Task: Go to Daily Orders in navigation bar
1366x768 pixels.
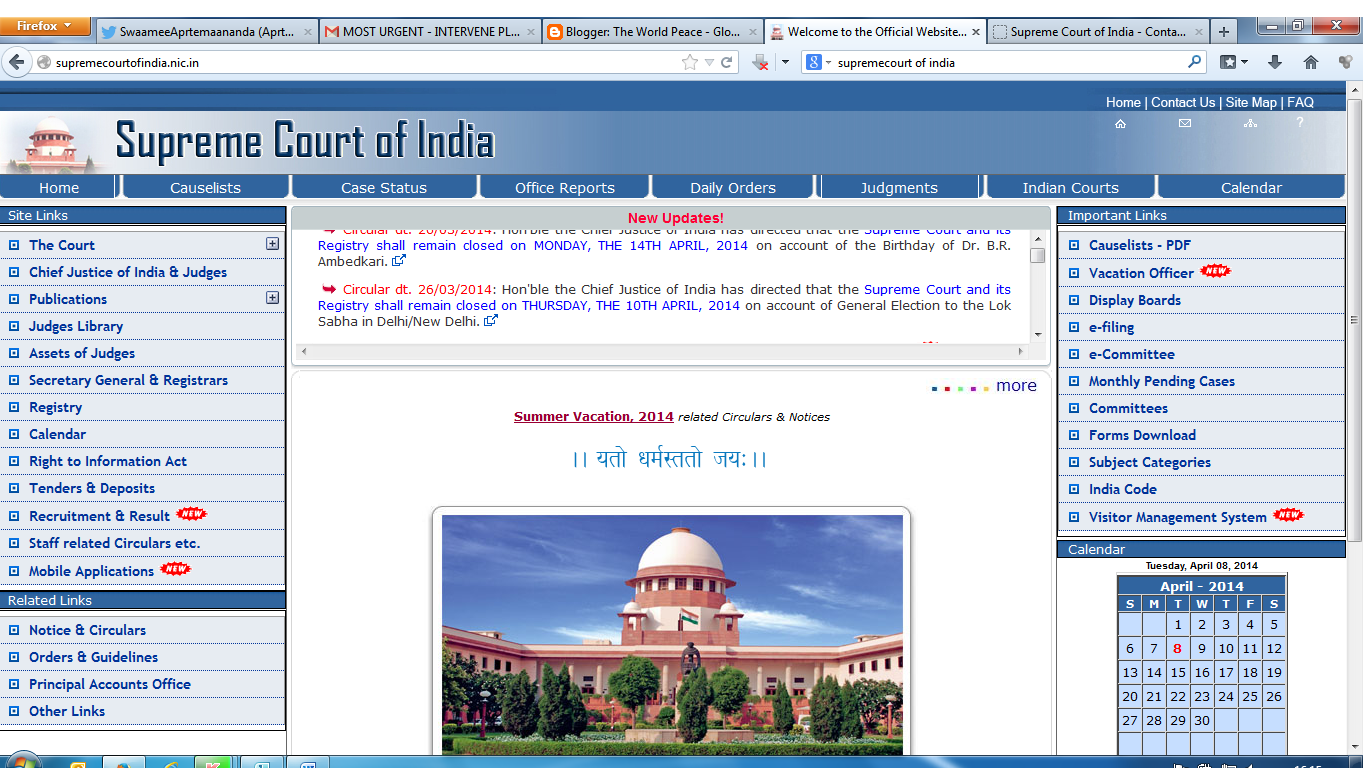Action: [x=733, y=187]
